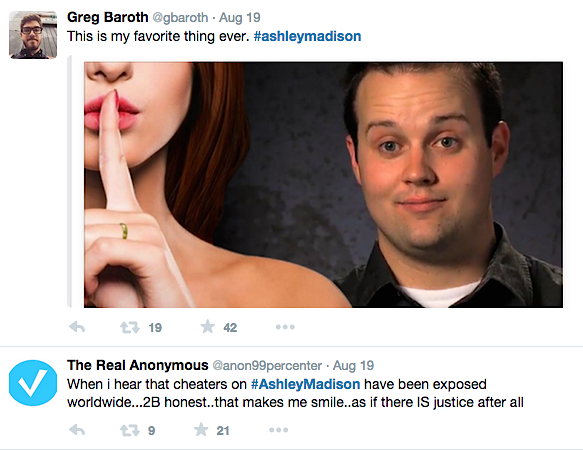
Task: Favorite The Real Anonymous tweet
Action: tap(201, 430)
